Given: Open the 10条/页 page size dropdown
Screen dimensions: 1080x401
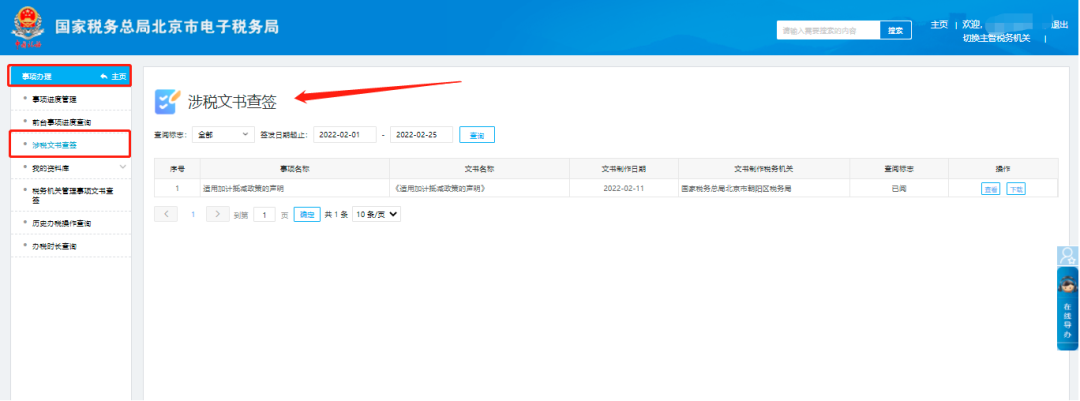Looking at the screenshot, I should pyautogui.click(x=376, y=214).
